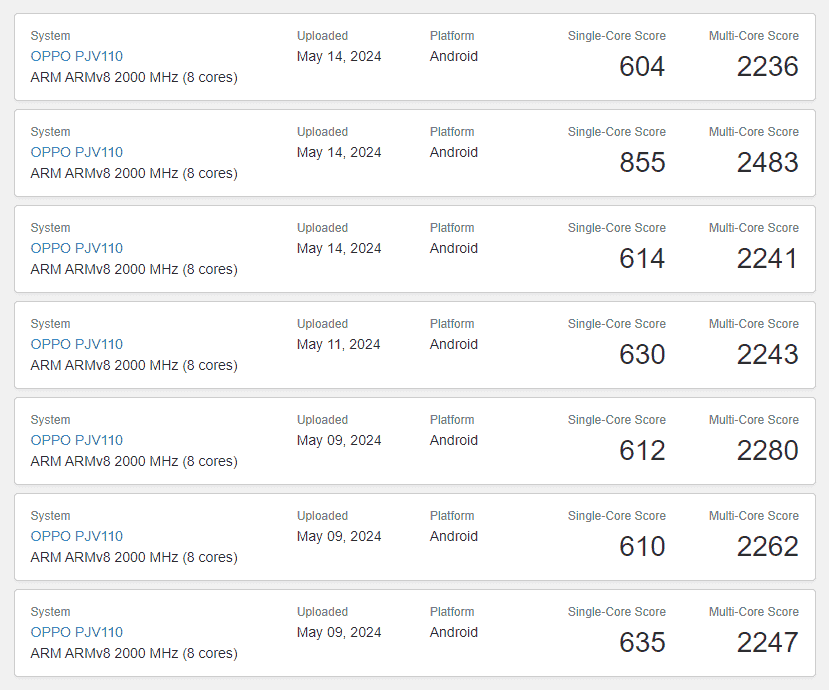Click the May 11, 2024 upload date

(x=338, y=344)
